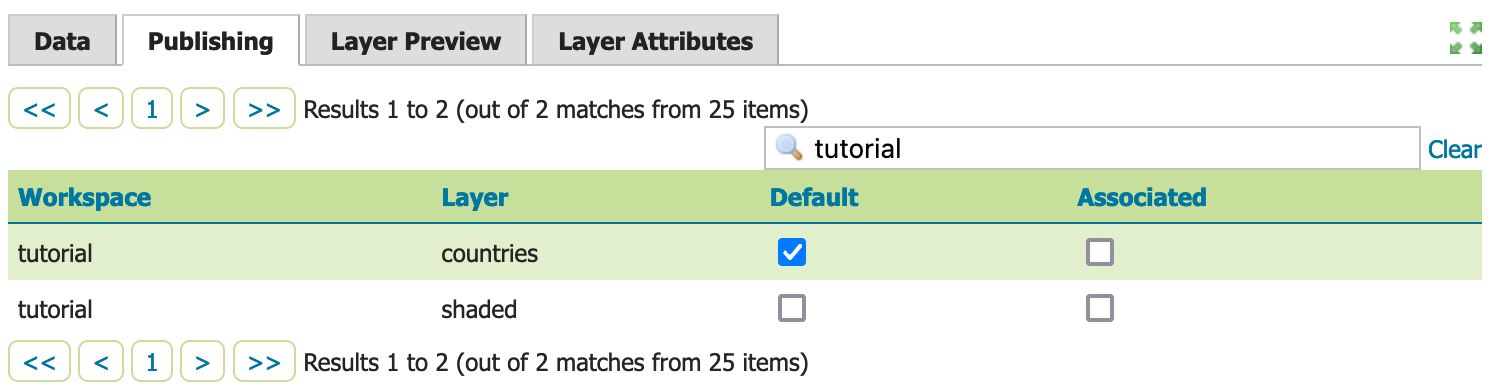This screenshot has width=1500, height=390.
Task: Check Associated for the countries layer
Action: 1100,253
